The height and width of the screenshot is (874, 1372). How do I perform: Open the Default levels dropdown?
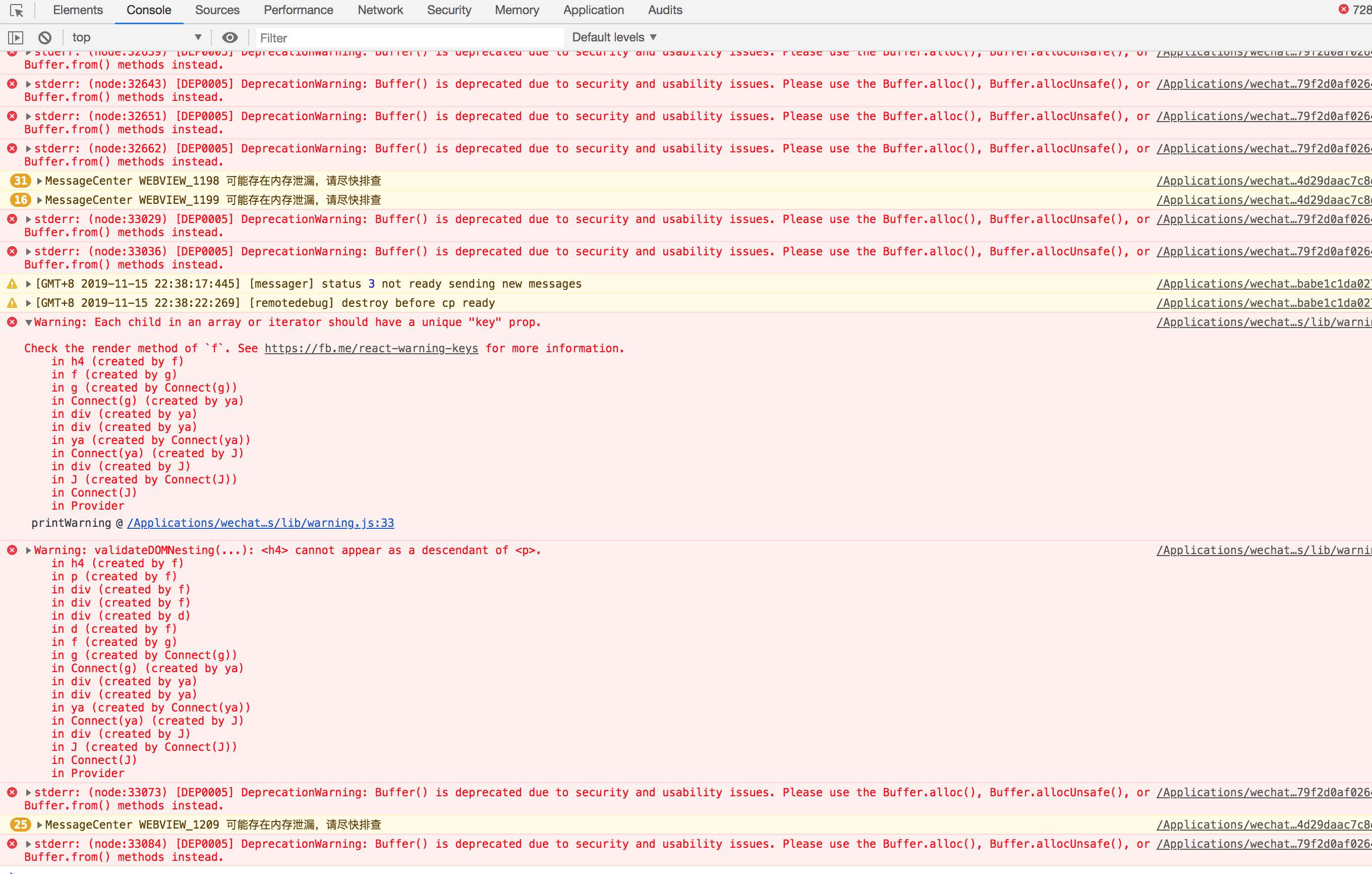click(614, 38)
